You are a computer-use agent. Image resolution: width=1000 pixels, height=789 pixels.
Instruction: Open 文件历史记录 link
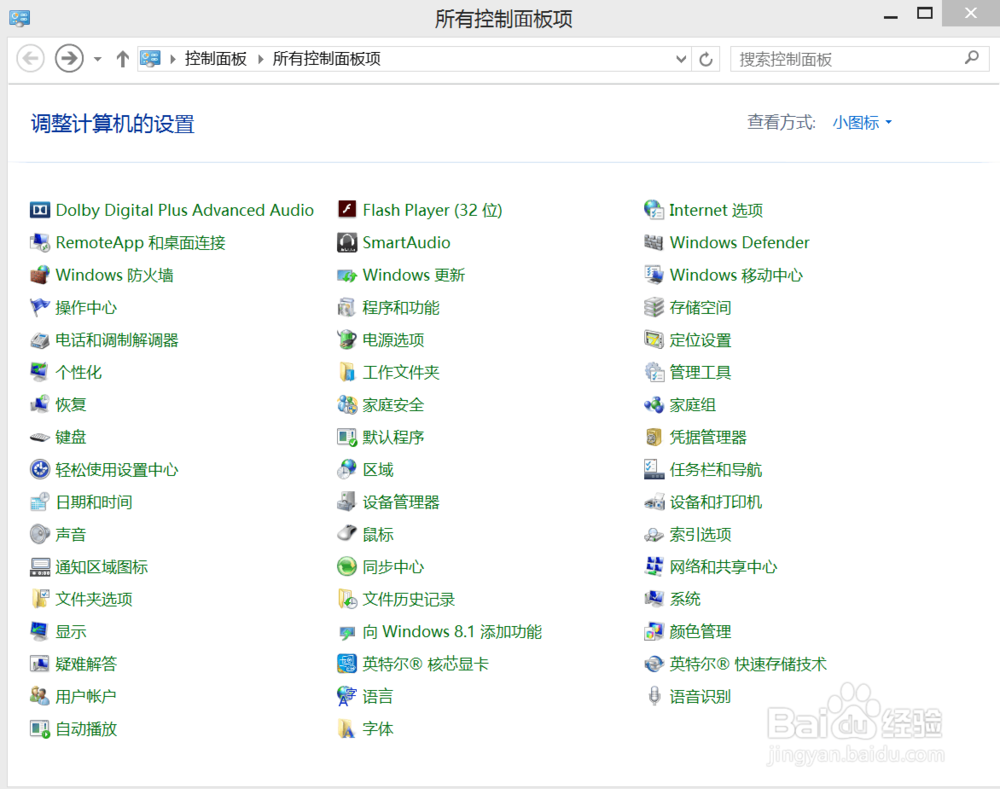tap(408, 599)
